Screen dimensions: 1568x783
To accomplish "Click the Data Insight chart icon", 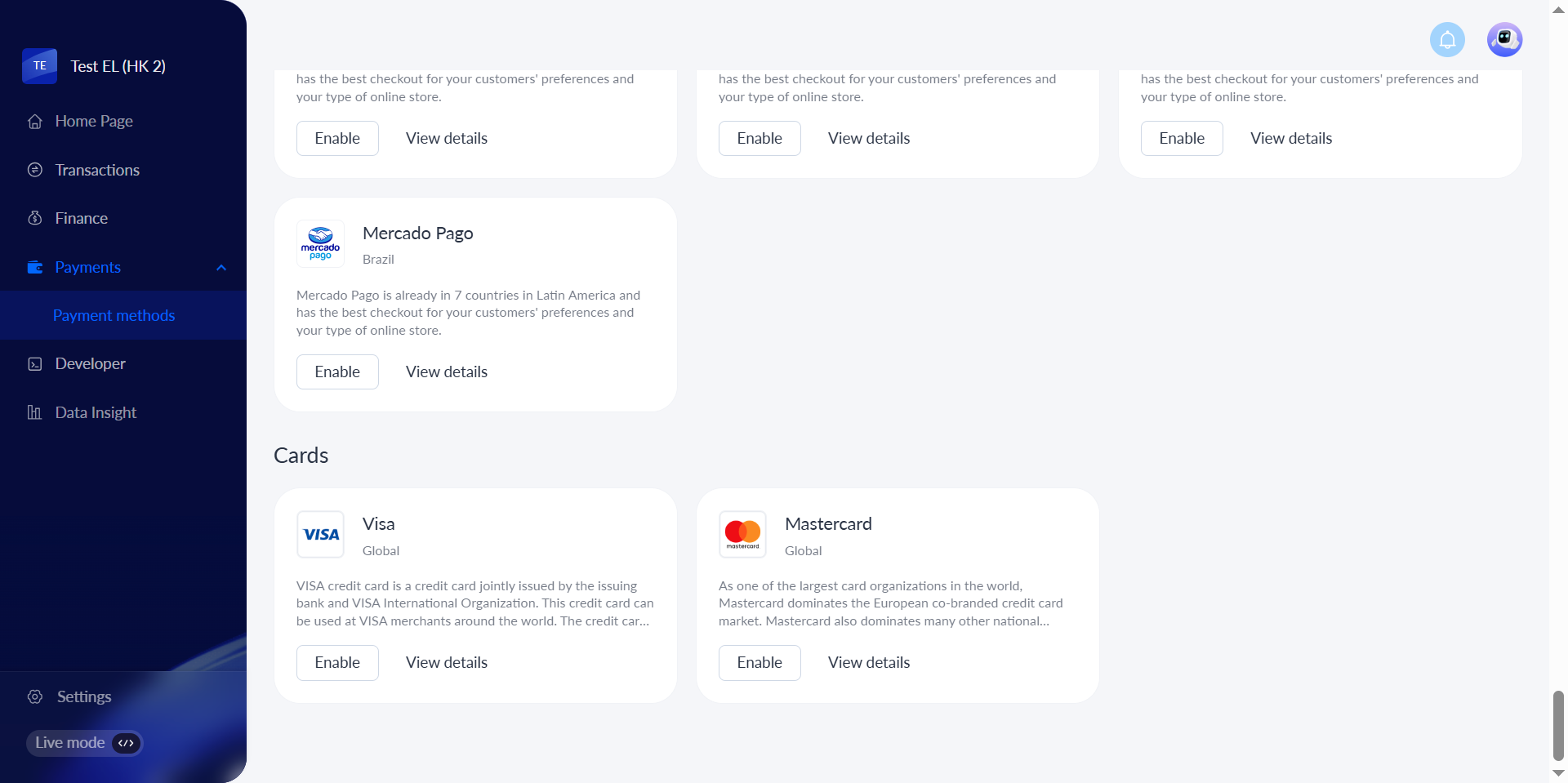I will click(34, 412).
